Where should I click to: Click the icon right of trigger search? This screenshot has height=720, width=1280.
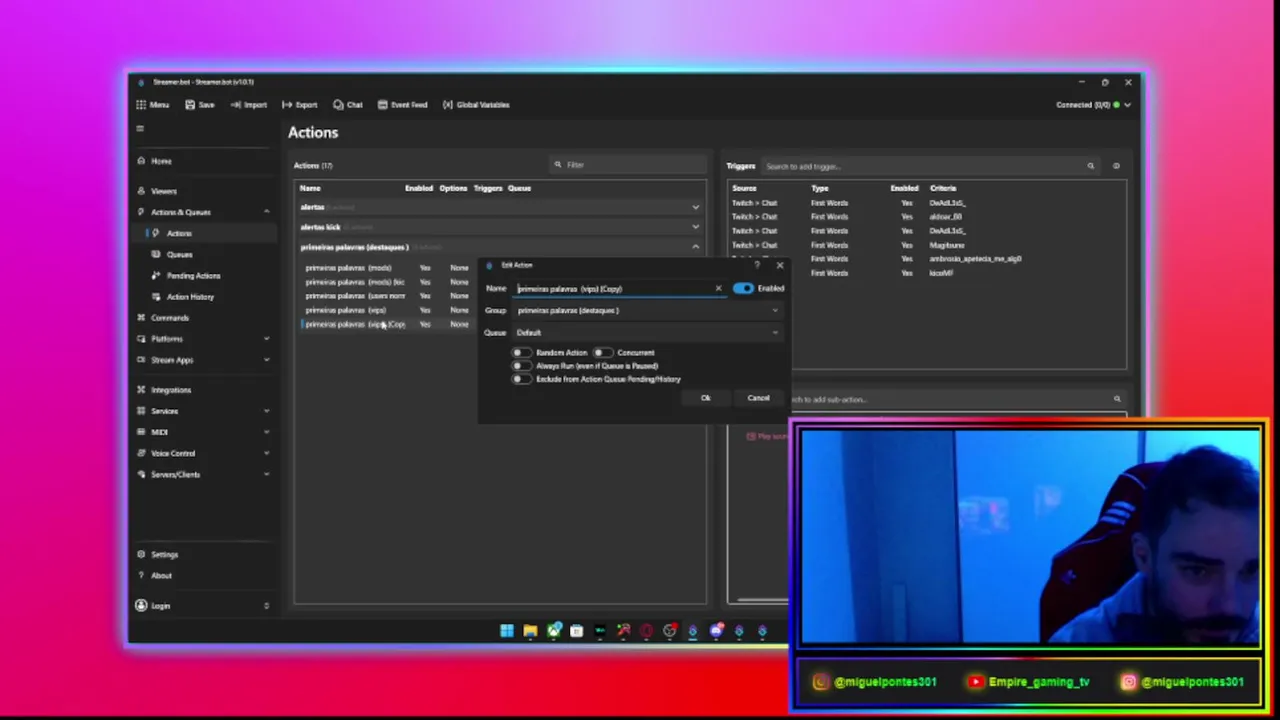pos(1116,166)
